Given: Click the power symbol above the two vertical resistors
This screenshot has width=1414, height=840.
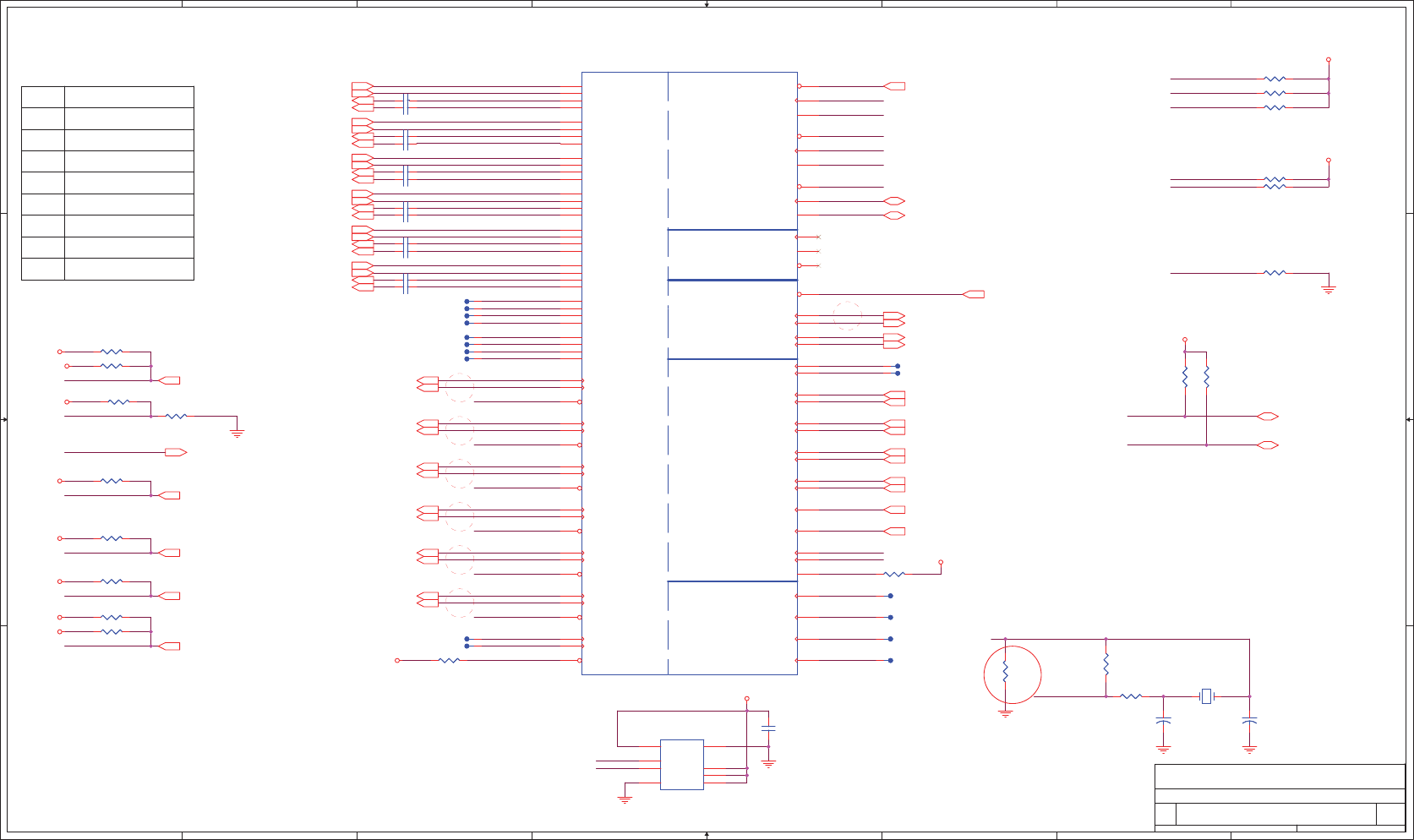Looking at the screenshot, I should [x=1185, y=339].
